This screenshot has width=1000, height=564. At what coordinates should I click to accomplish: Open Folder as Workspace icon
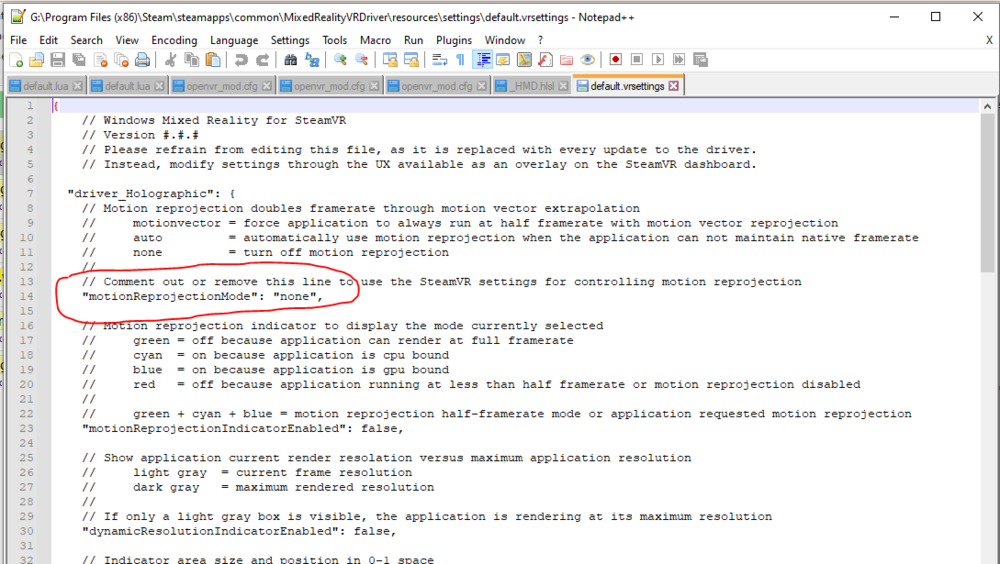tap(566, 60)
